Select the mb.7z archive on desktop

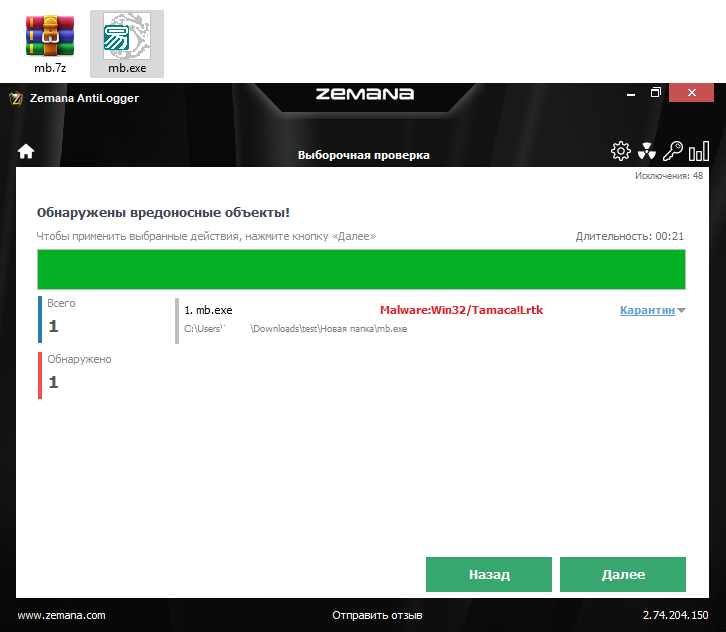[x=50, y=44]
